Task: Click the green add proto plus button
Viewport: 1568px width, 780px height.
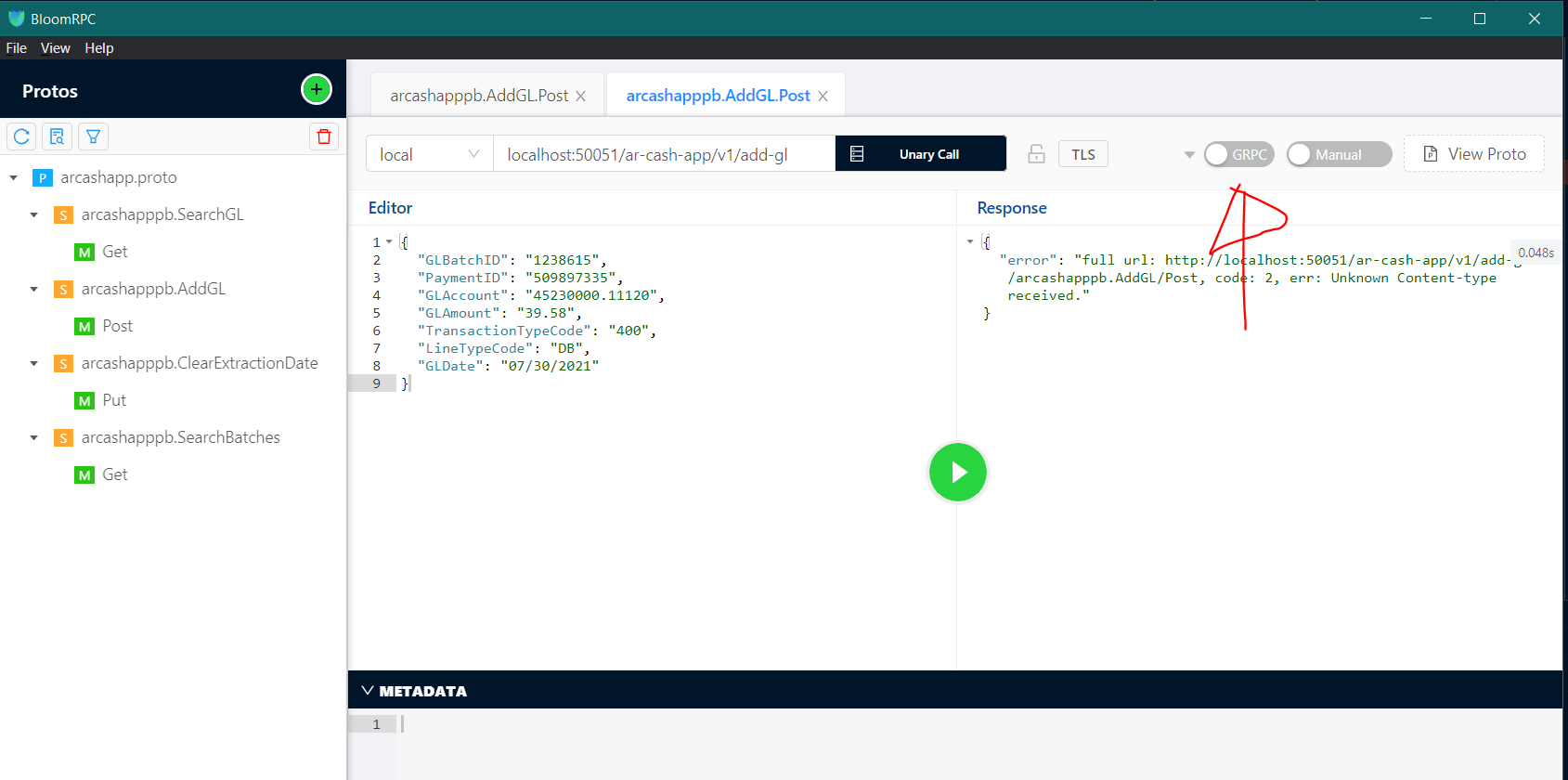Action: coord(317,89)
